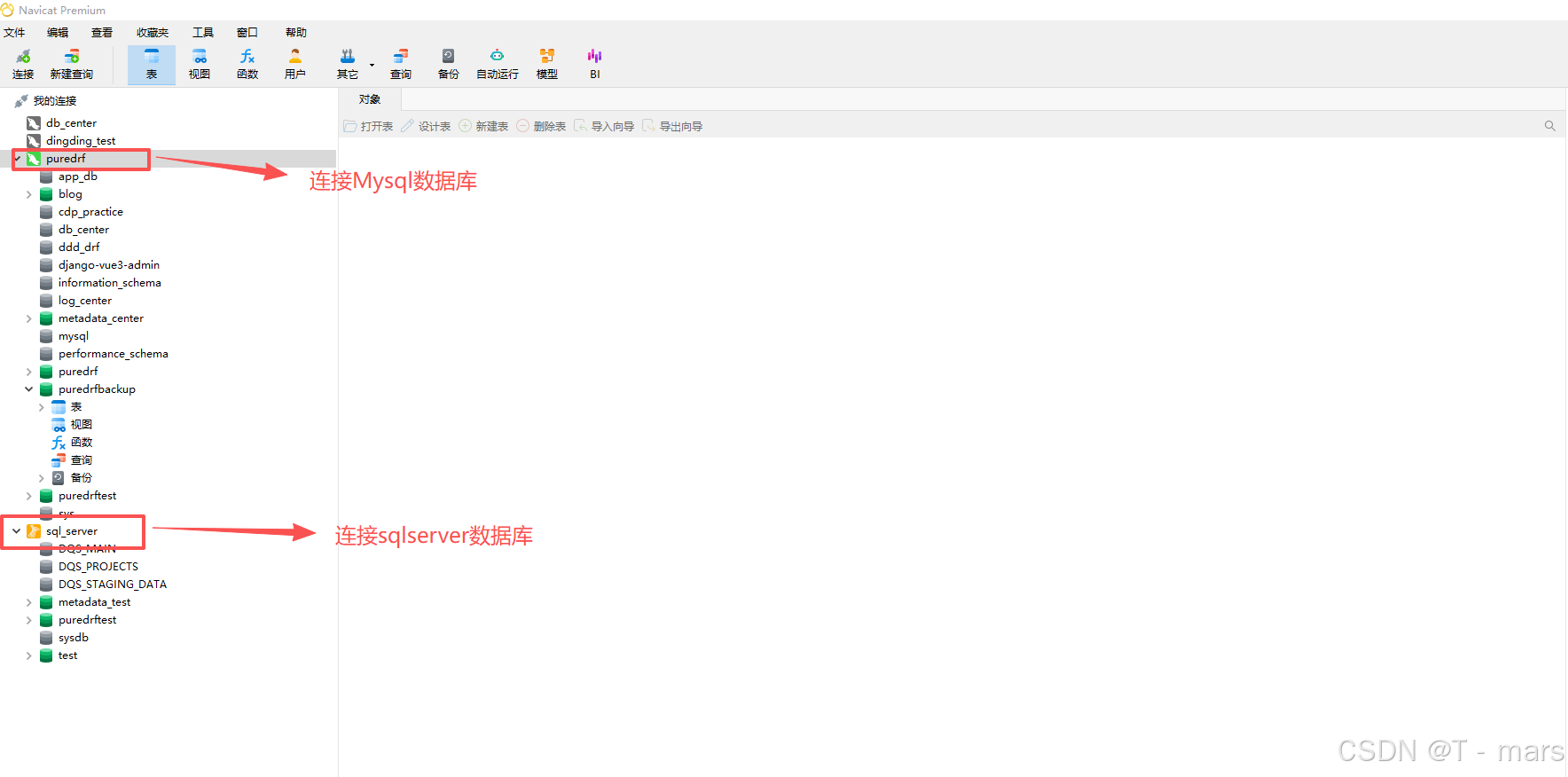The image size is (1568, 777).
Task: Expand the test database node
Action: point(28,655)
